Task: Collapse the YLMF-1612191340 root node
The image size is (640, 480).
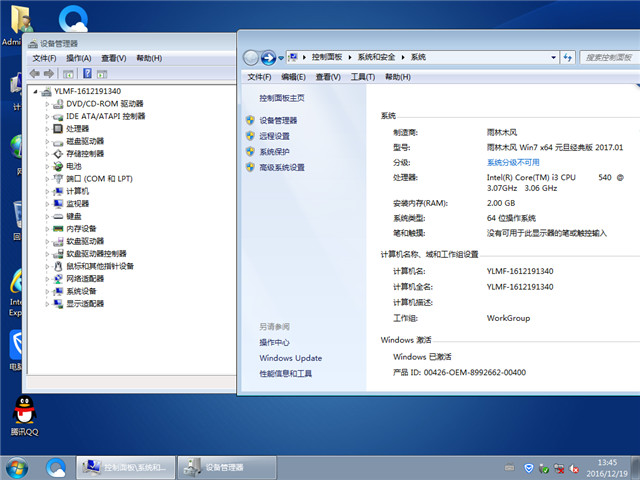Action: tap(36, 92)
